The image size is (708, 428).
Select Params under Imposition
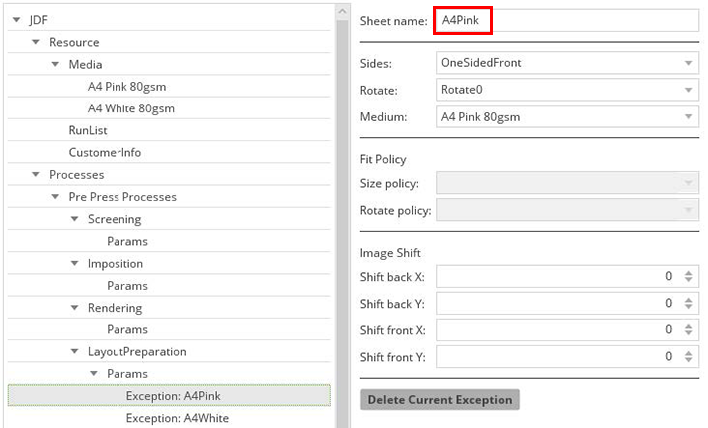pyautogui.click(x=127, y=285)
